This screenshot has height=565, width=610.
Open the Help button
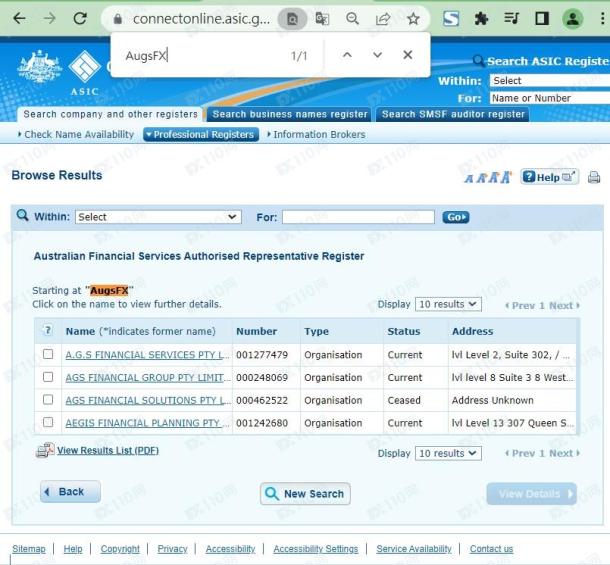[549, 177]
